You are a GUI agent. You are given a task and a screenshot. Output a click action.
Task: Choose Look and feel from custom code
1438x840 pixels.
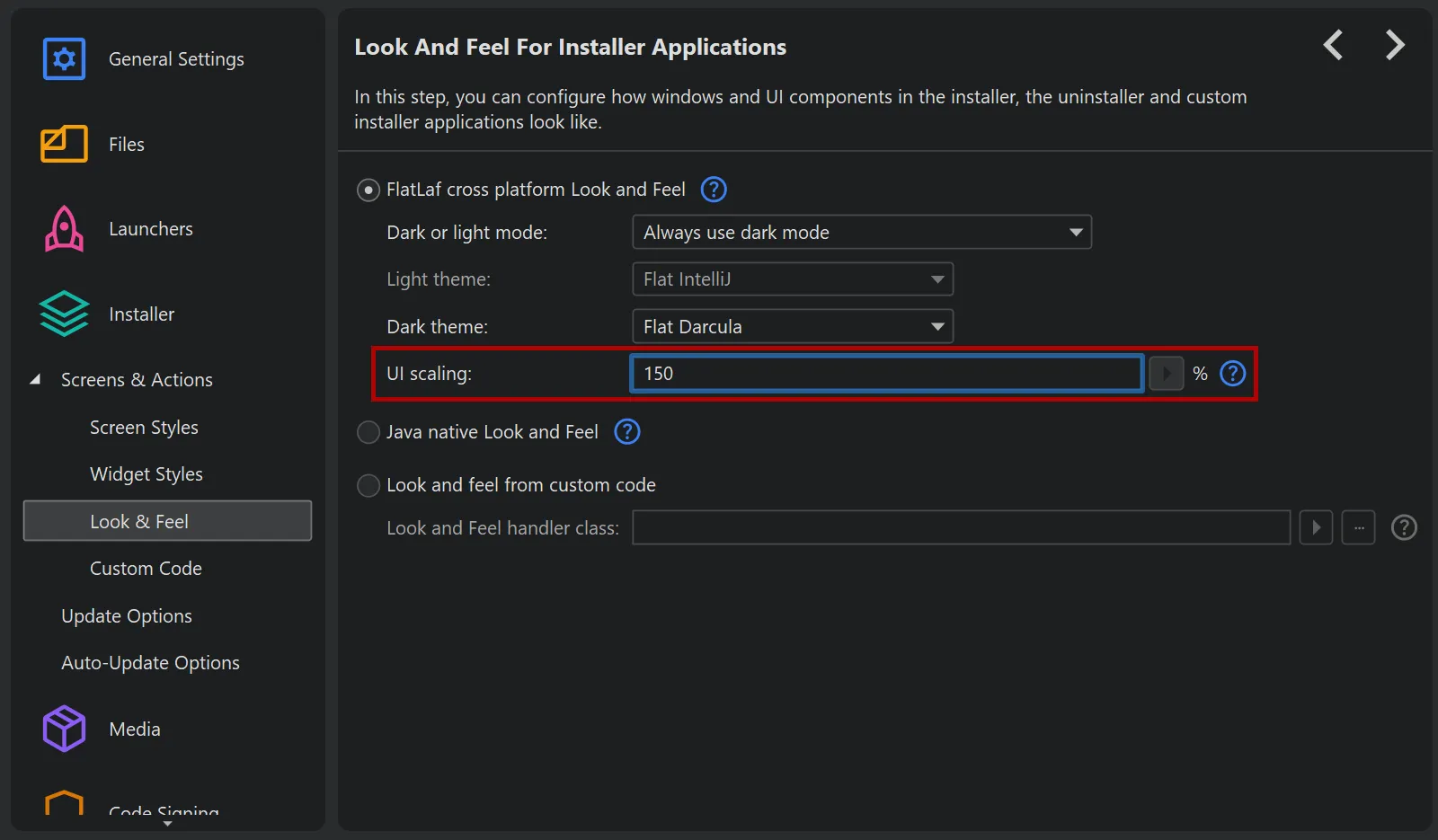(368, 486)
